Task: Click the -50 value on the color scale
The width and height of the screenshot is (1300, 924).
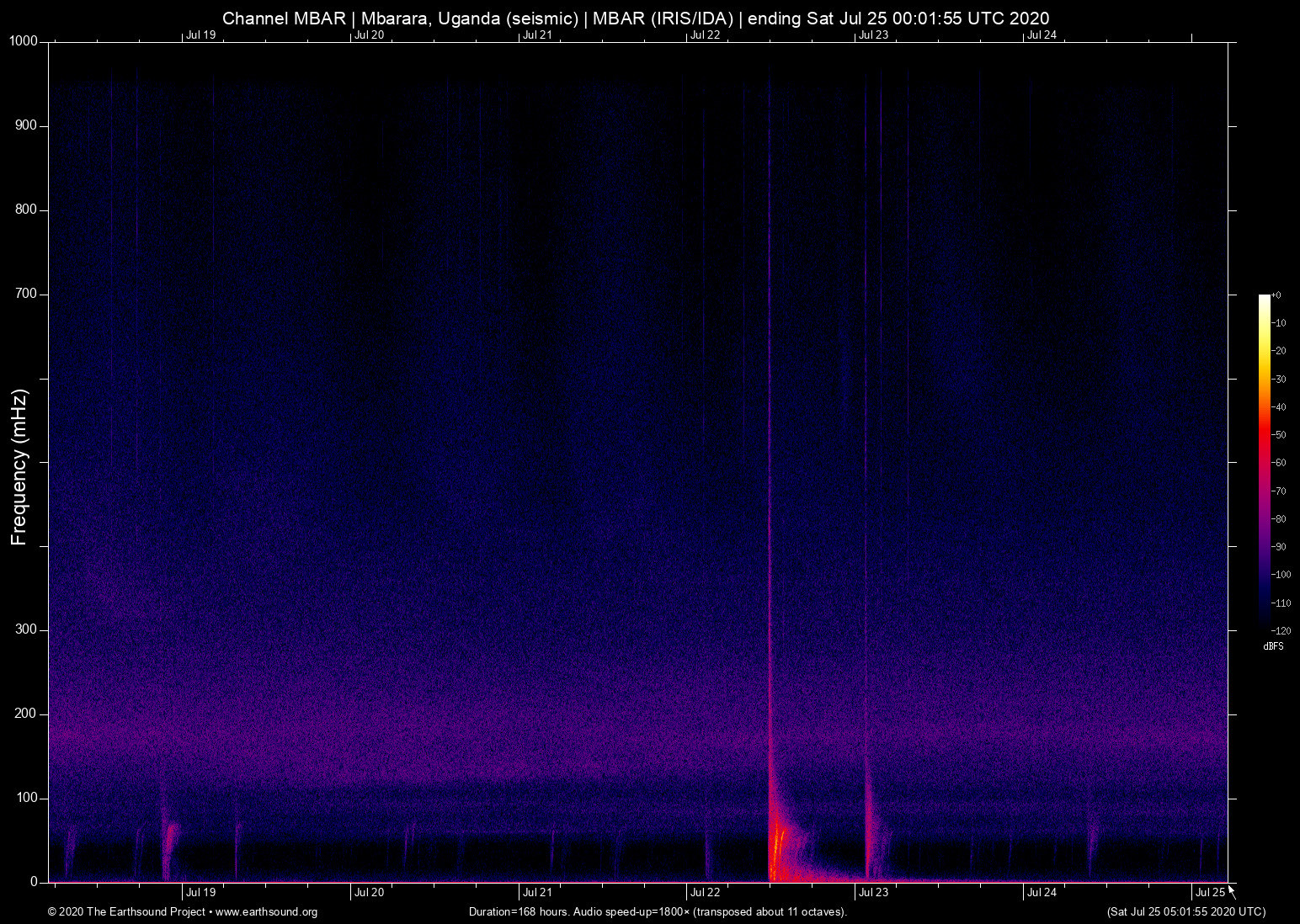Action: click(1279, 435)
